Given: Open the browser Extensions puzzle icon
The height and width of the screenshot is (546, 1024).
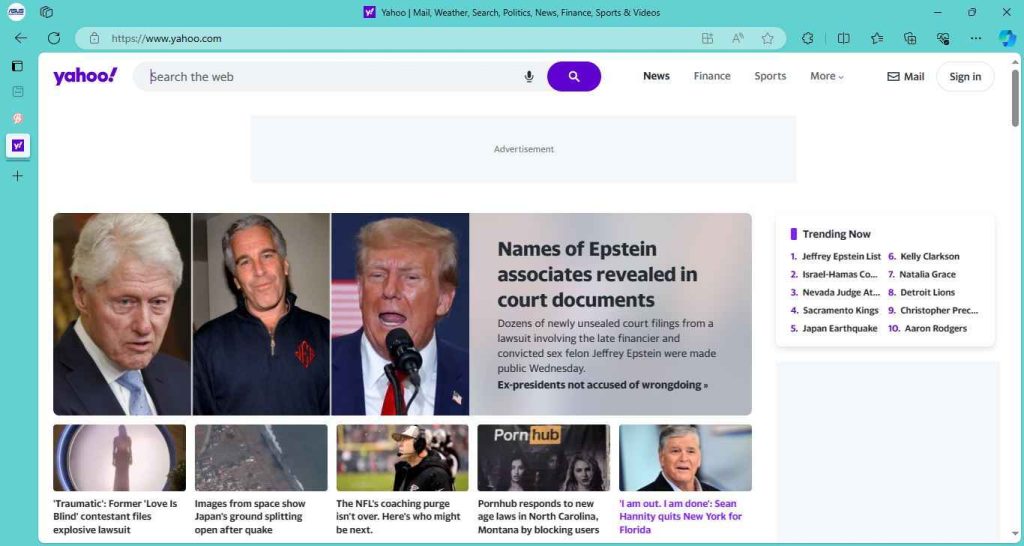Looking at the screenshot, I should click(x=808, y=38).
